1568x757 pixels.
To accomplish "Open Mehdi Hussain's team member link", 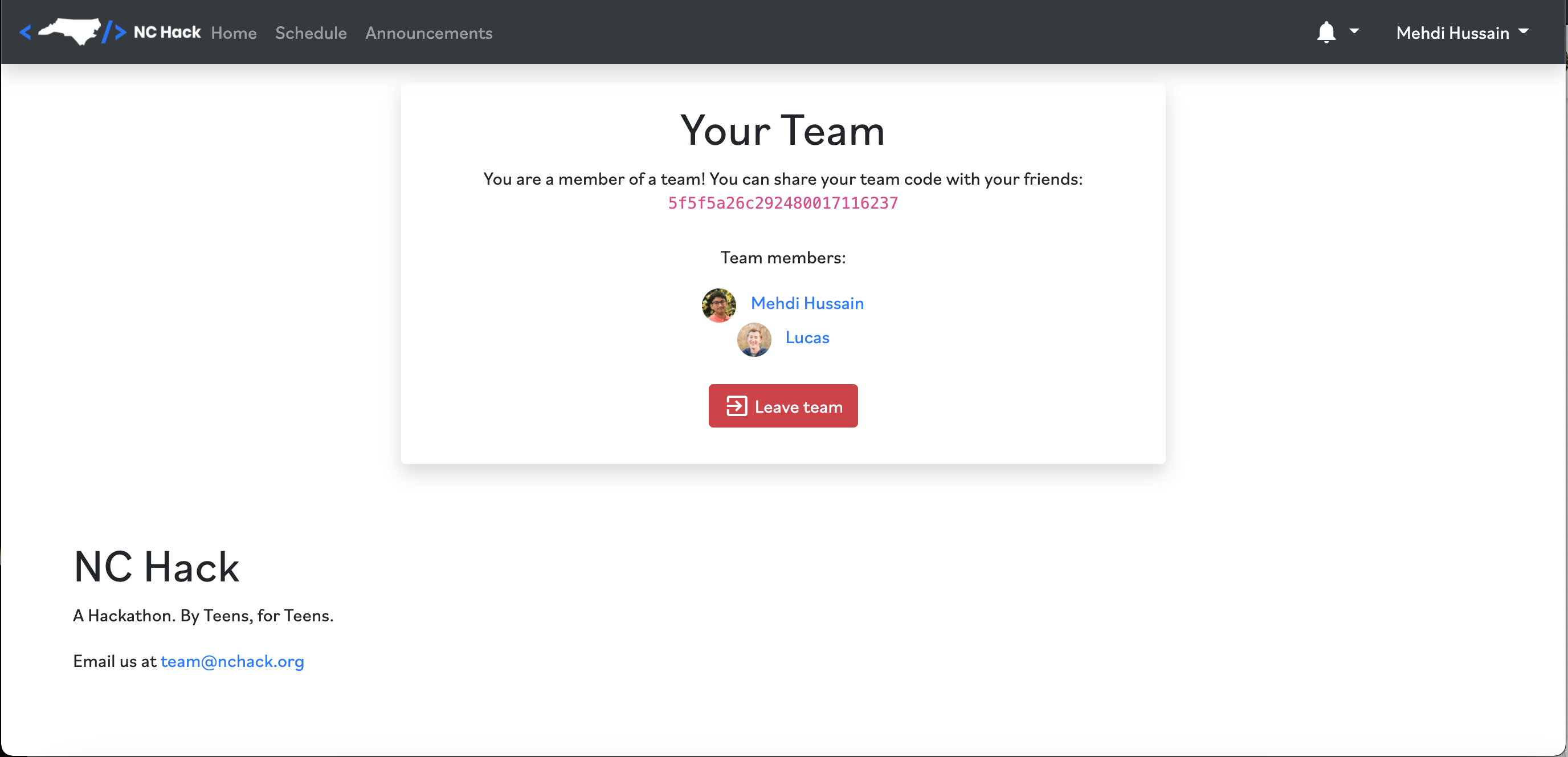I will tap(807, 303).
